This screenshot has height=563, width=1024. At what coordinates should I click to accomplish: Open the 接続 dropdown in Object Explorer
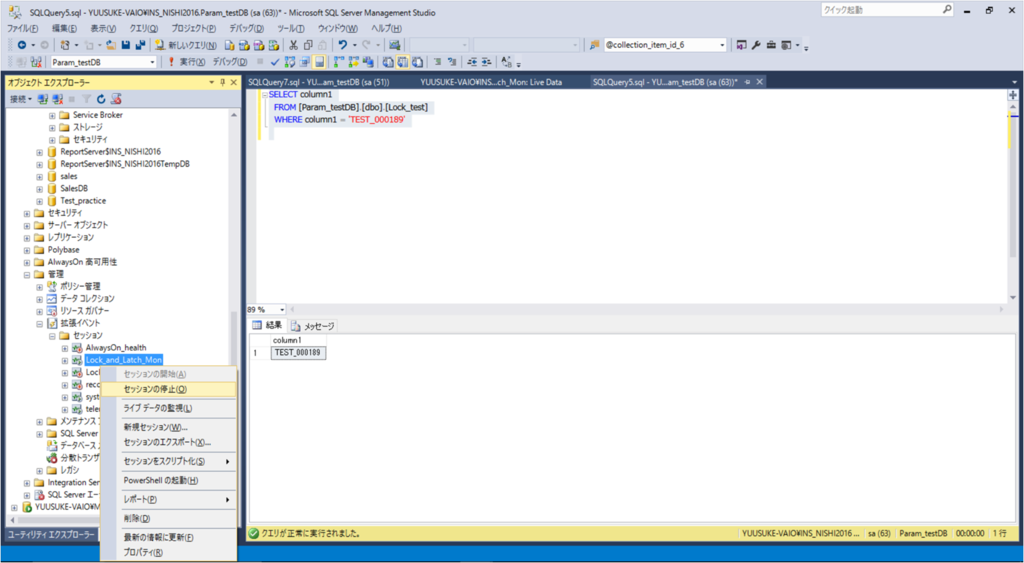pyautogui.click(x=20, y=99)
